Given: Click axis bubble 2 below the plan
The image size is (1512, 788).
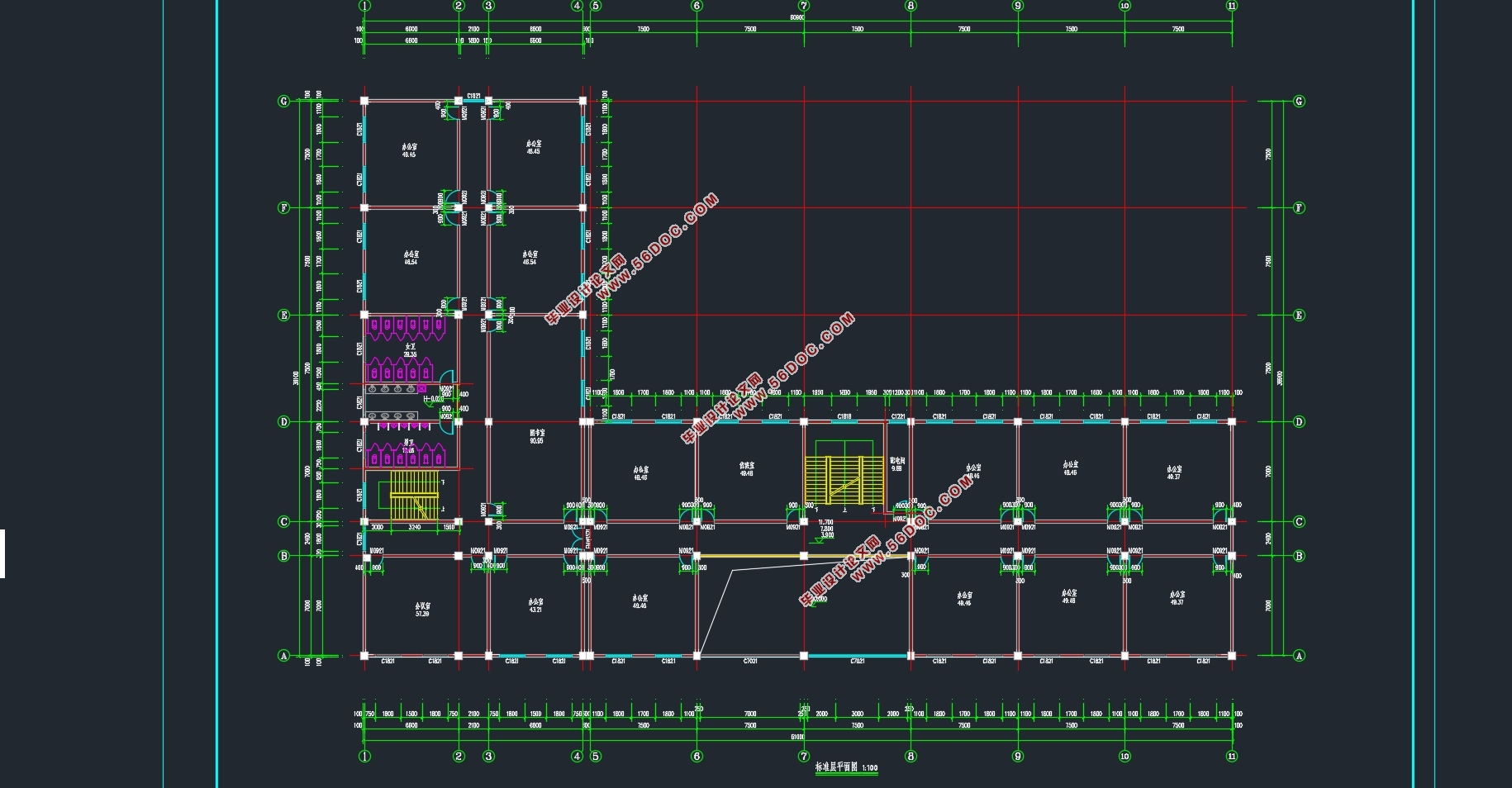Looking at the screenshot, I should click(459, 756).
